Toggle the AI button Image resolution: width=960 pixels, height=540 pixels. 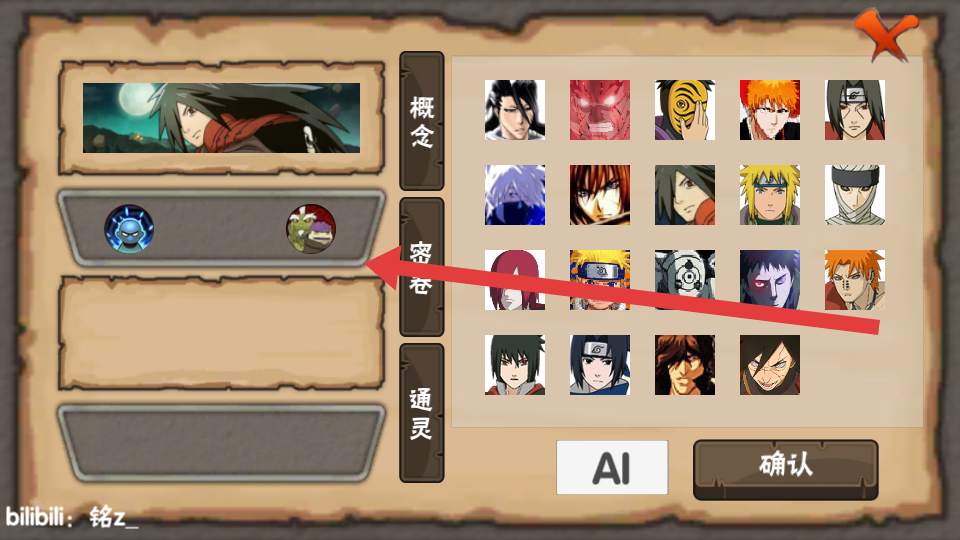pos(612,468)
